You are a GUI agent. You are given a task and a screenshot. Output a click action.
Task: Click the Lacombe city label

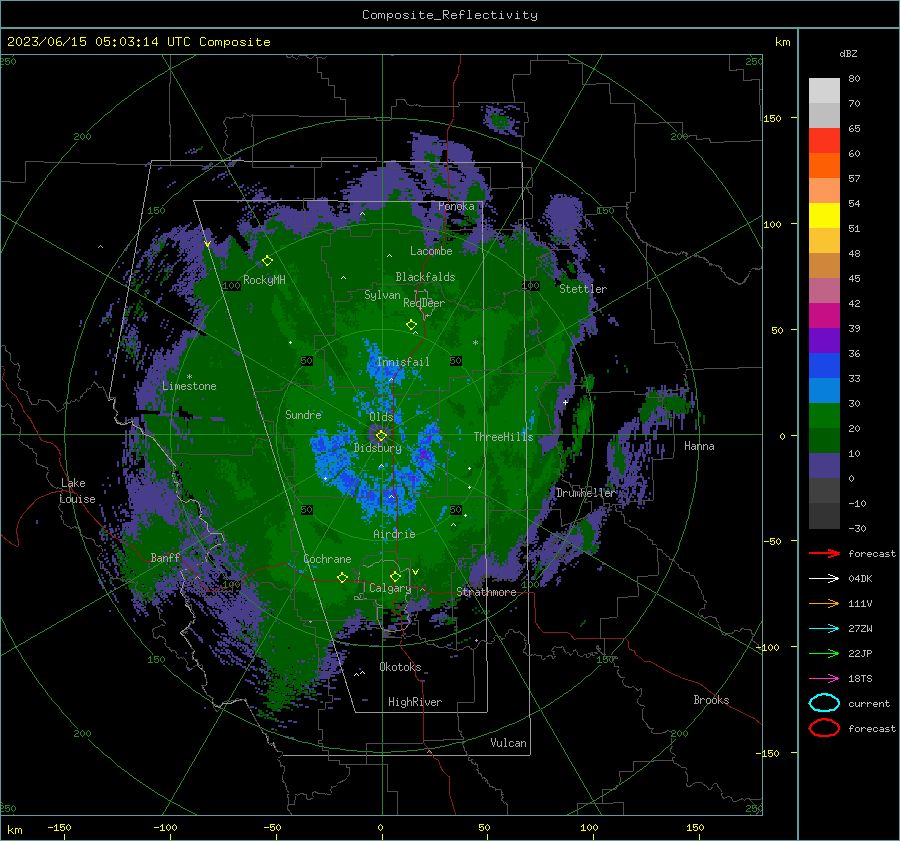431,251
